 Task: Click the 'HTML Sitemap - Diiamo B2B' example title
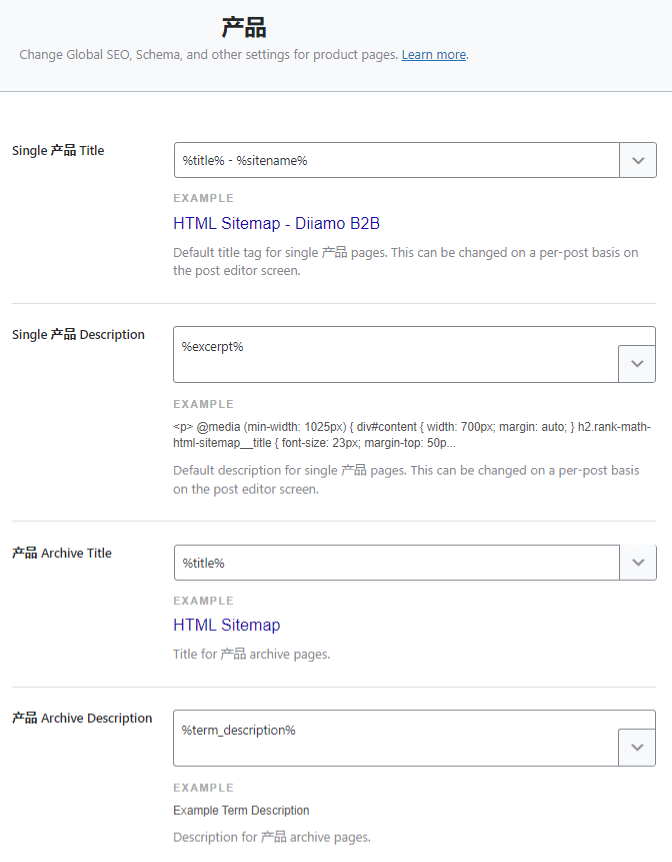(x=276, y=223)
